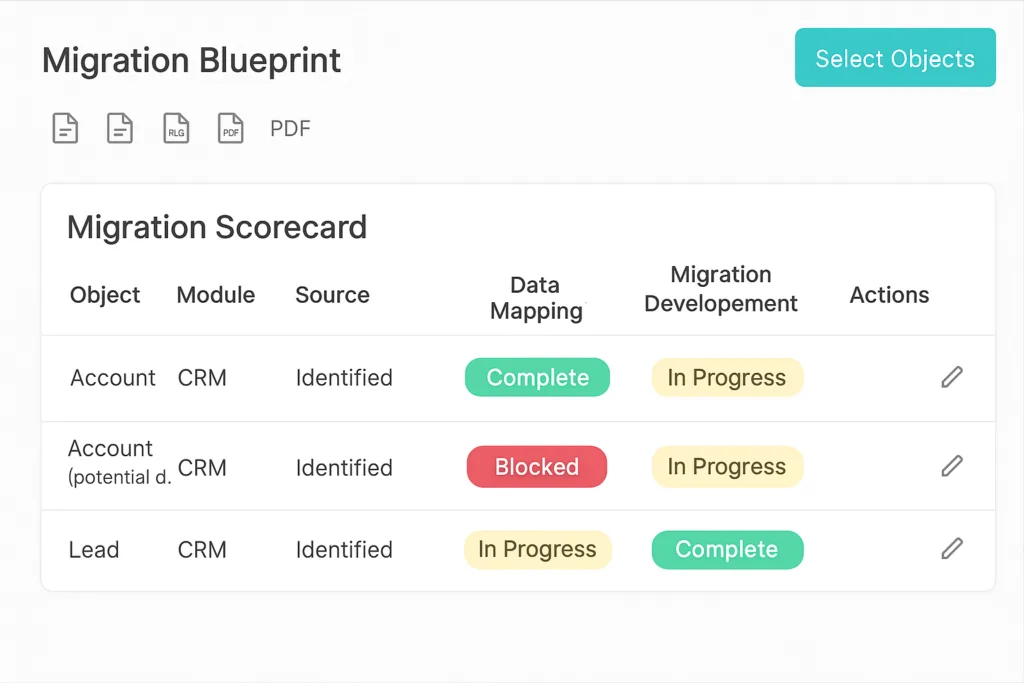
Task: Click the Data Mapping column header
Action: 536,298
